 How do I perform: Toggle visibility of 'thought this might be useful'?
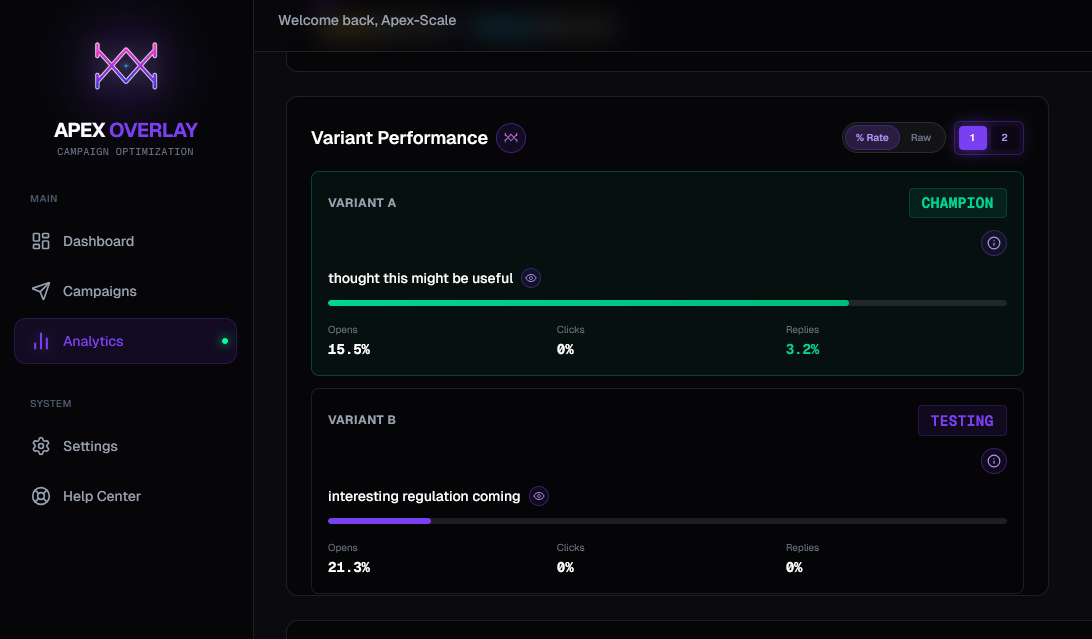tap(531, 278)
